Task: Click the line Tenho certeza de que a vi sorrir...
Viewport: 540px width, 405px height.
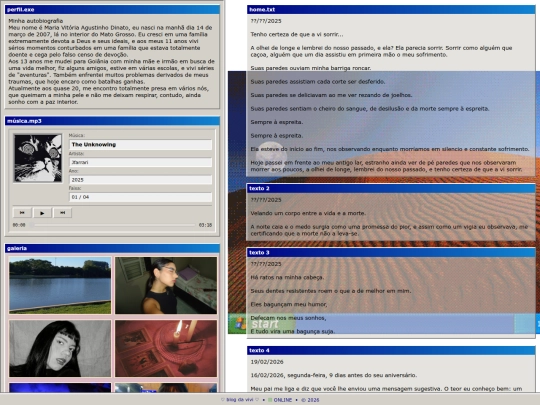Action: [x=297, y=34]
